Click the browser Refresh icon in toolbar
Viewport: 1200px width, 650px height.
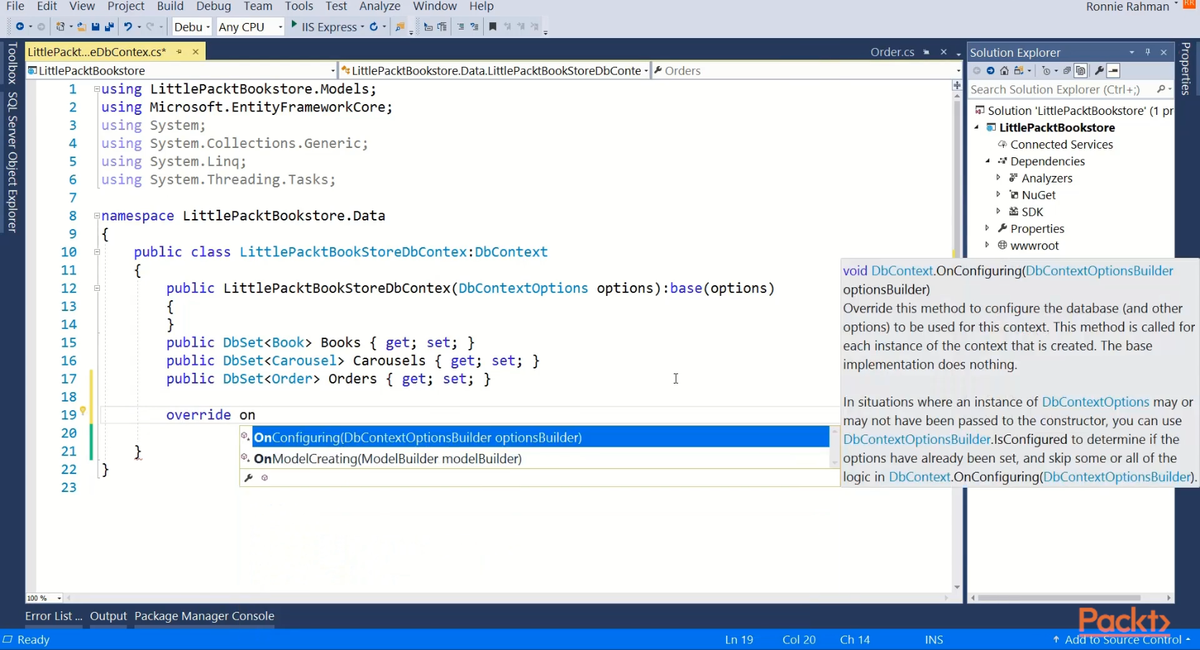click(375, 27)
